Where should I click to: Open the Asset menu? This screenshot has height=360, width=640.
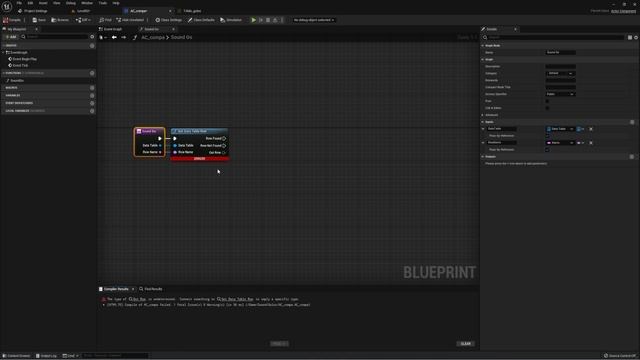[43, 3]
